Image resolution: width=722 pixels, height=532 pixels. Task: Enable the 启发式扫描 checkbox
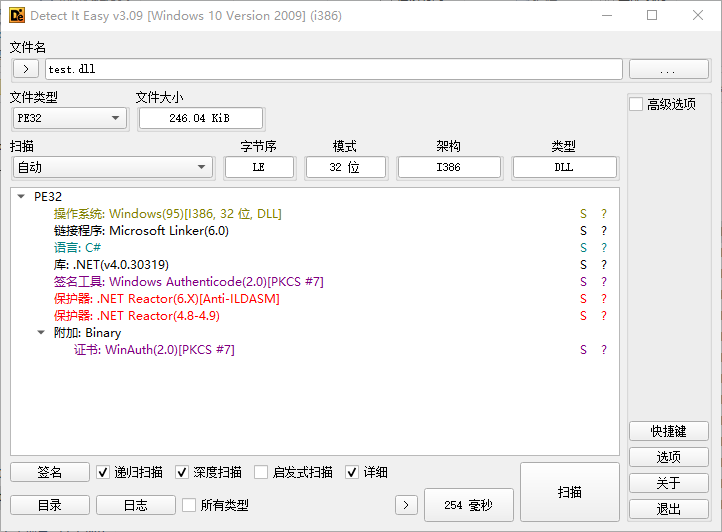261,472
